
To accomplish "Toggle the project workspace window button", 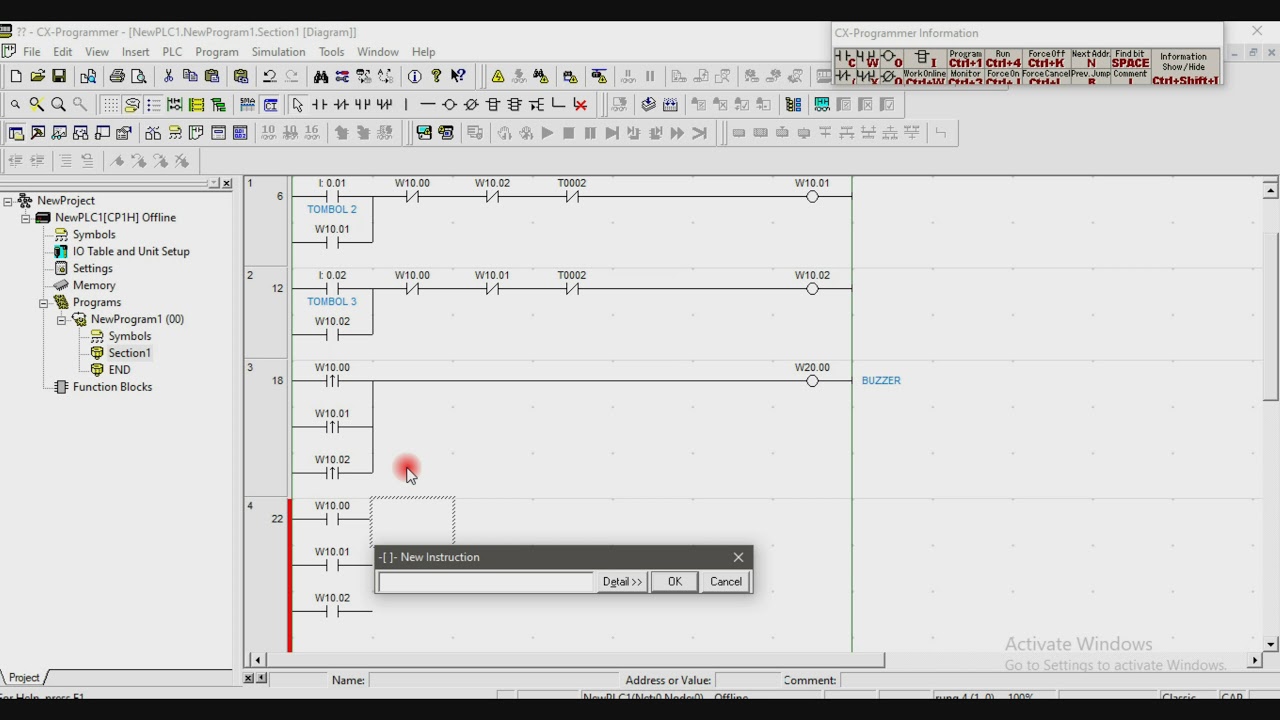I will pyautogui.click(x=16, y=133).
